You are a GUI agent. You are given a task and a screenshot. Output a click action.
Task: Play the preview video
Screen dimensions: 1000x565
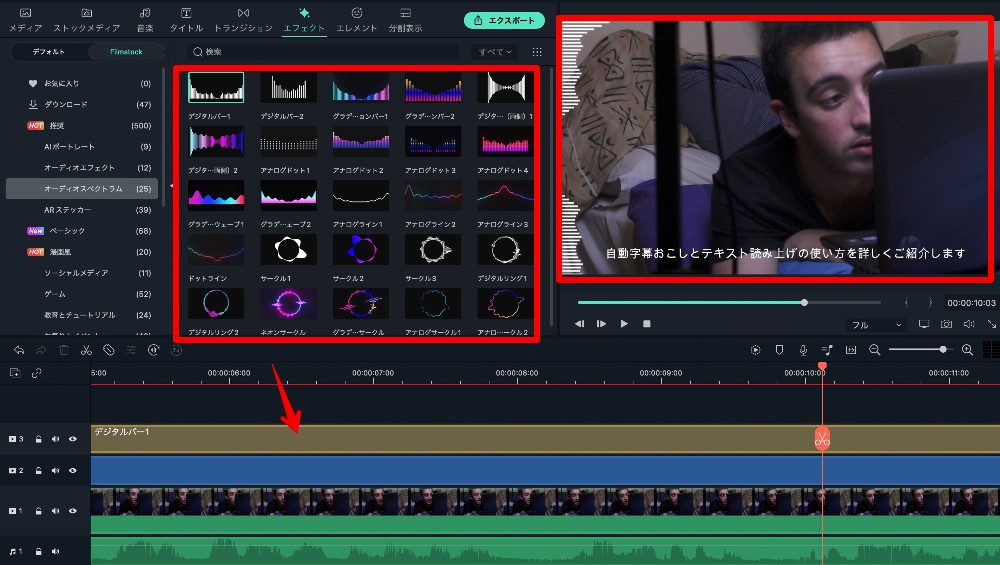(624, 324)
